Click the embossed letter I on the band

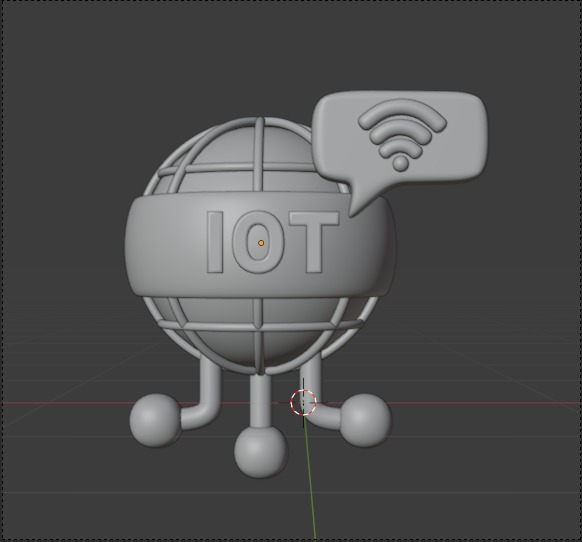(215, 242)
